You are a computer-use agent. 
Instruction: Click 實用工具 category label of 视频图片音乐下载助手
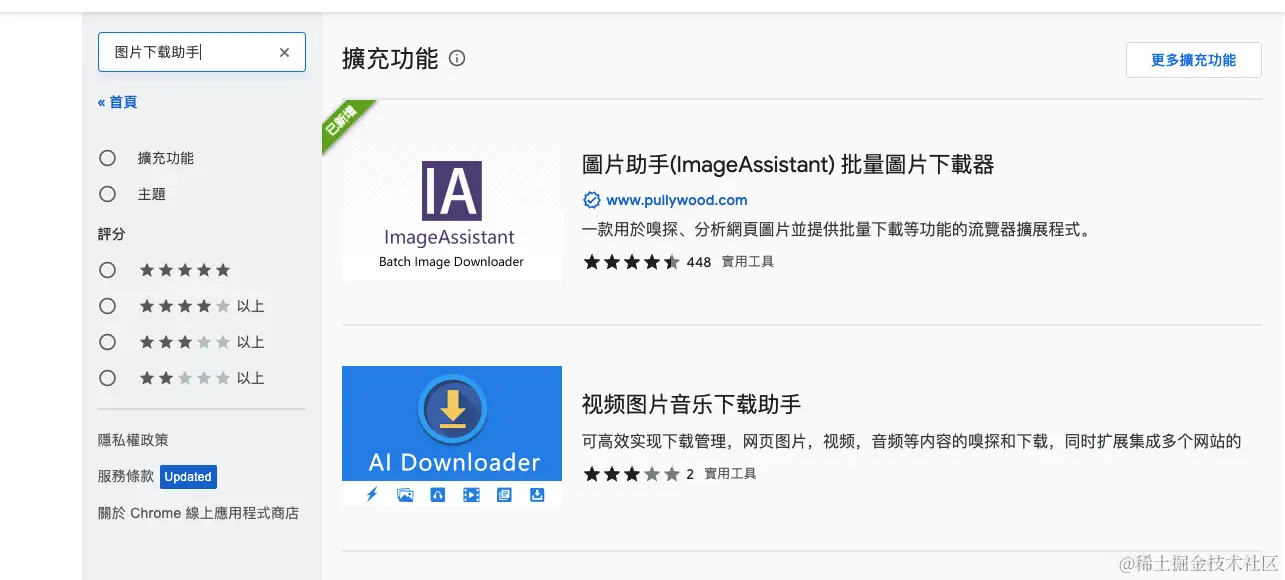[730, 474]
